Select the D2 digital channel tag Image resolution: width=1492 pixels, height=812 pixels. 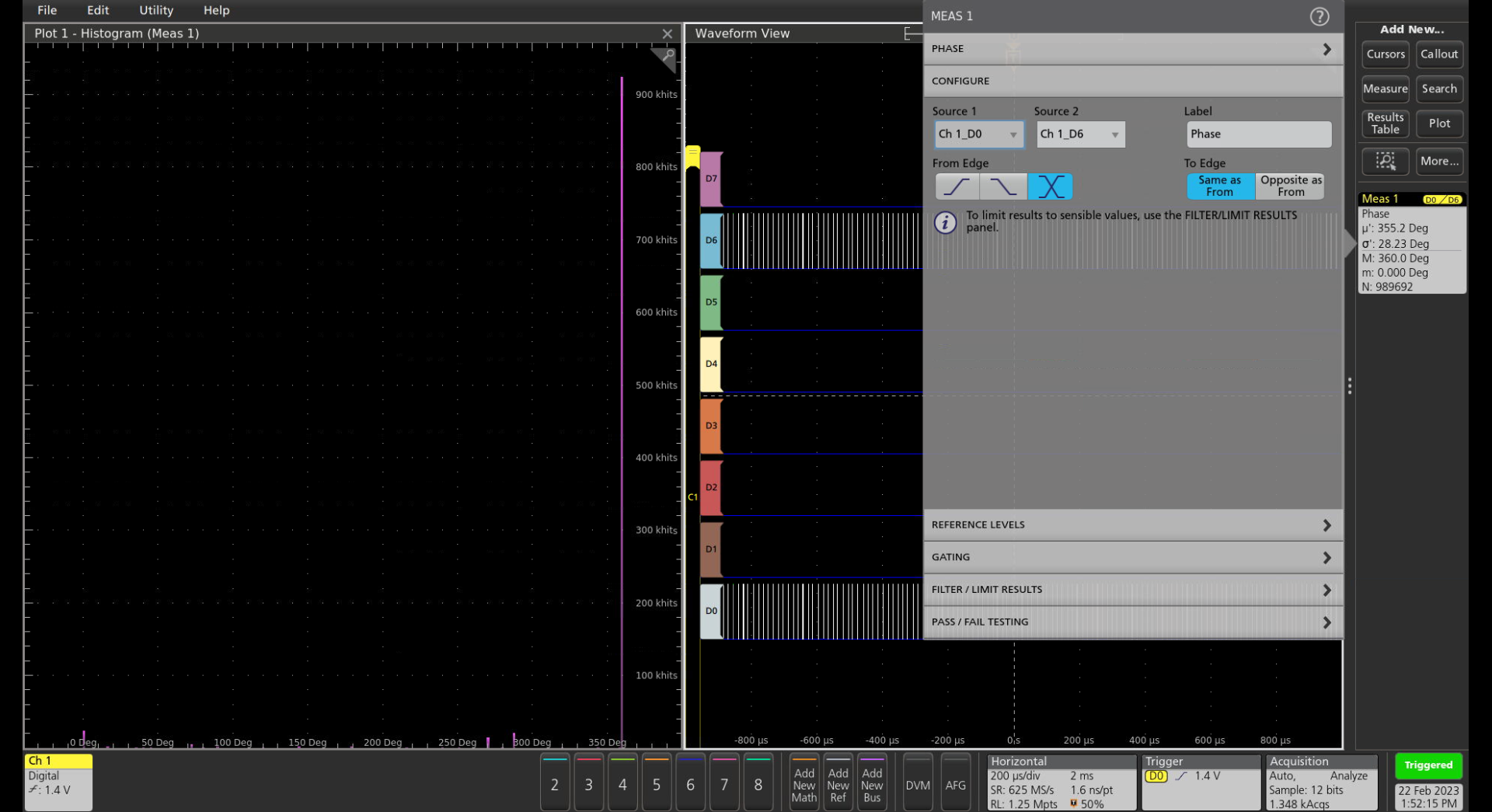click(x=711, y=487)
